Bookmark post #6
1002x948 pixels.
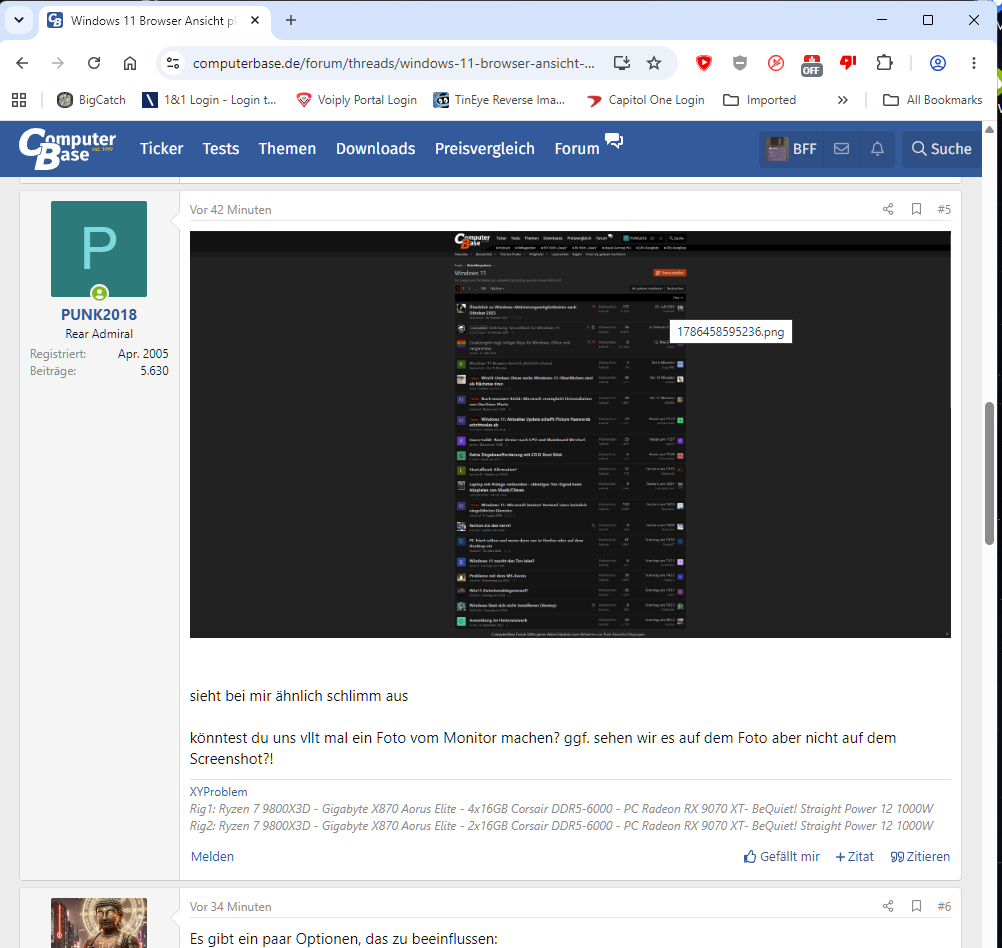coord(916,906)
